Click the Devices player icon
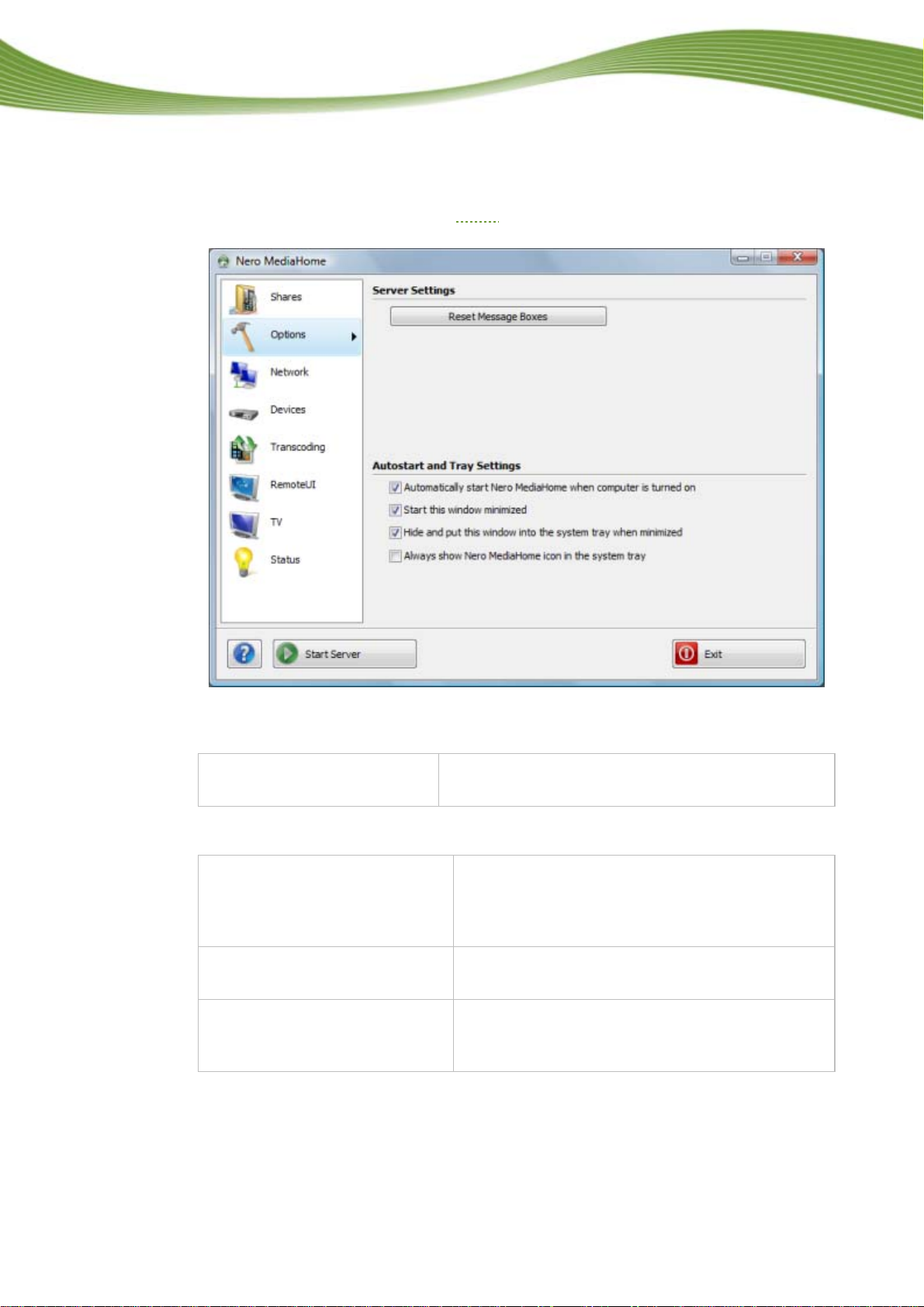 tap(244, 412)
